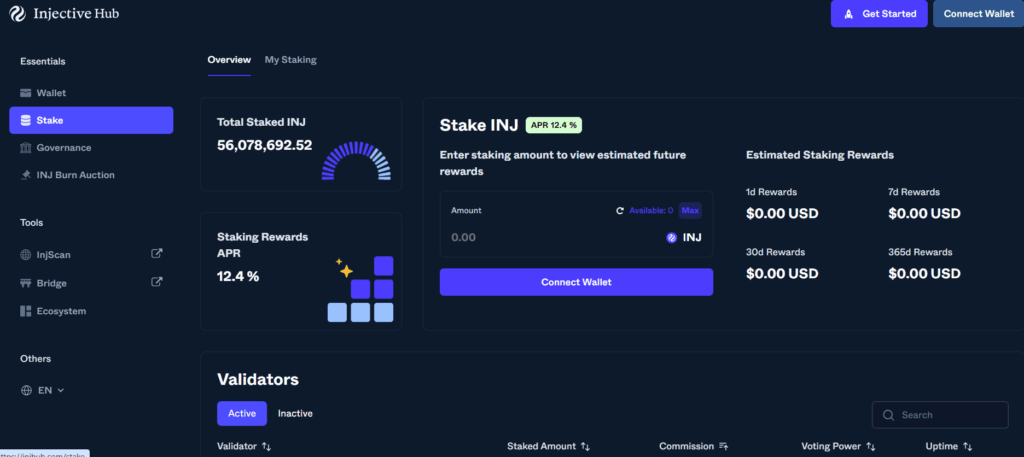Click the Wallet sidebar icon
This screenshot has width=1024, height=457.
point(25,93)
